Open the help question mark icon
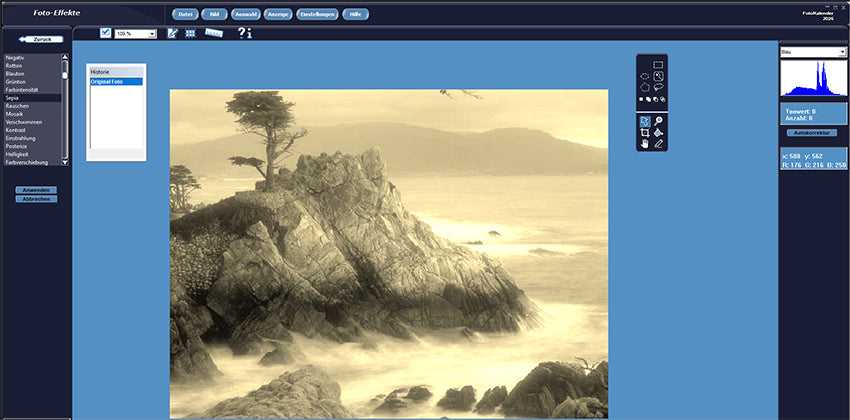850x420 pixels. pos(240,33)
